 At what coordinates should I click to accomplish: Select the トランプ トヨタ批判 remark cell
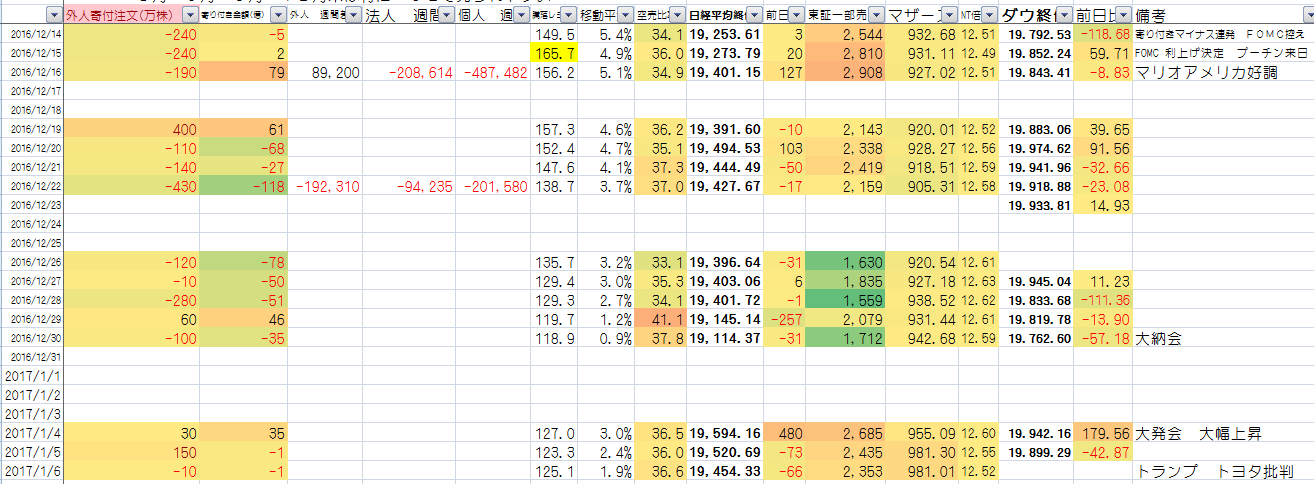(x=1215, y=471)
